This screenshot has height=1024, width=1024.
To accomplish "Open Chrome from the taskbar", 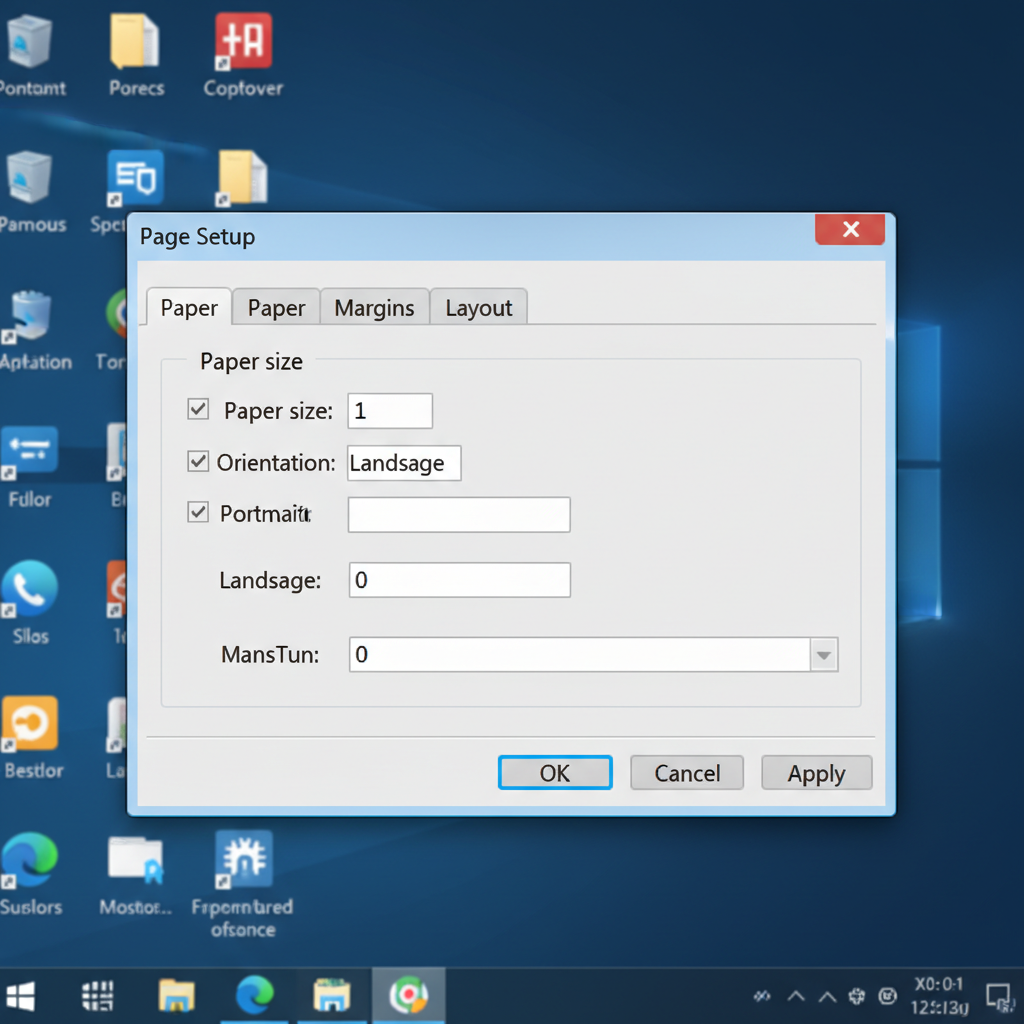I will (408, 996).
